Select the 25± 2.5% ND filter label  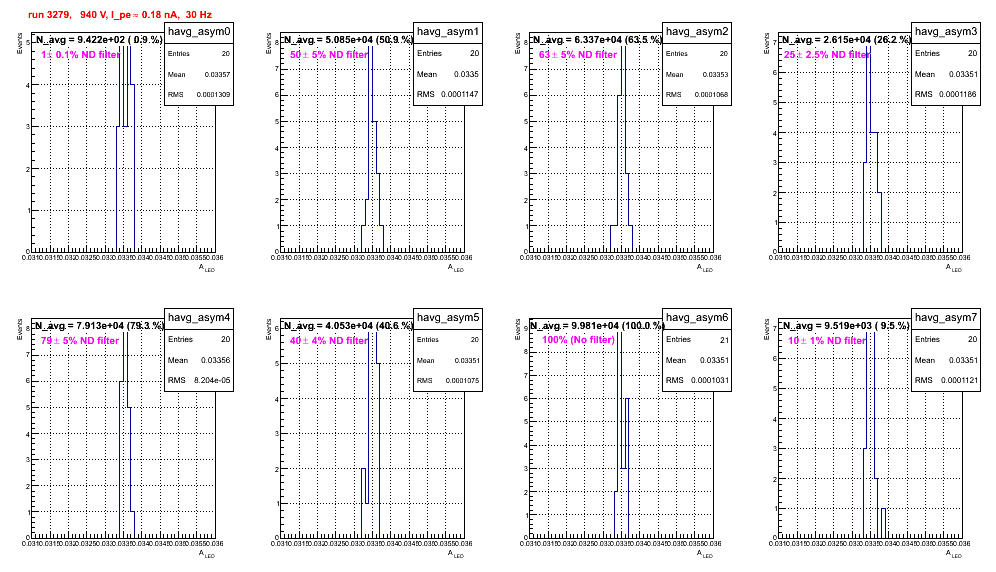(827, 55)
